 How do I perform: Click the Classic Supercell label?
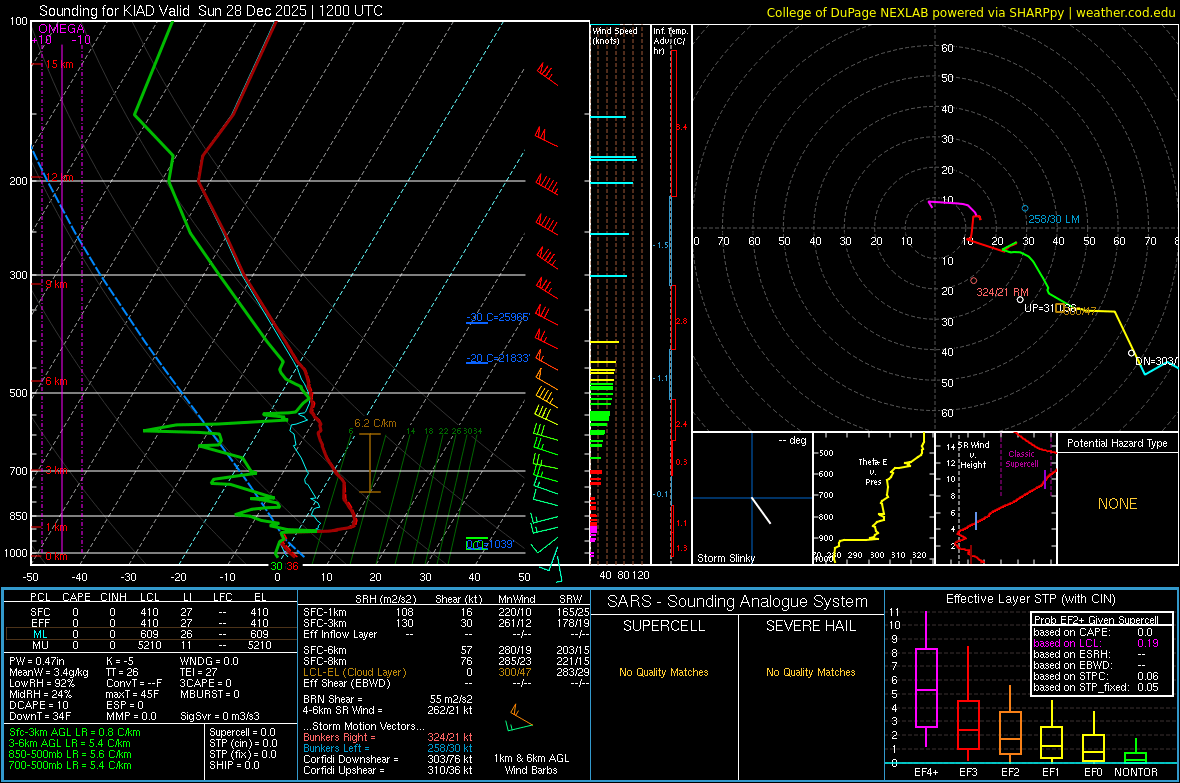point(1022,459)
